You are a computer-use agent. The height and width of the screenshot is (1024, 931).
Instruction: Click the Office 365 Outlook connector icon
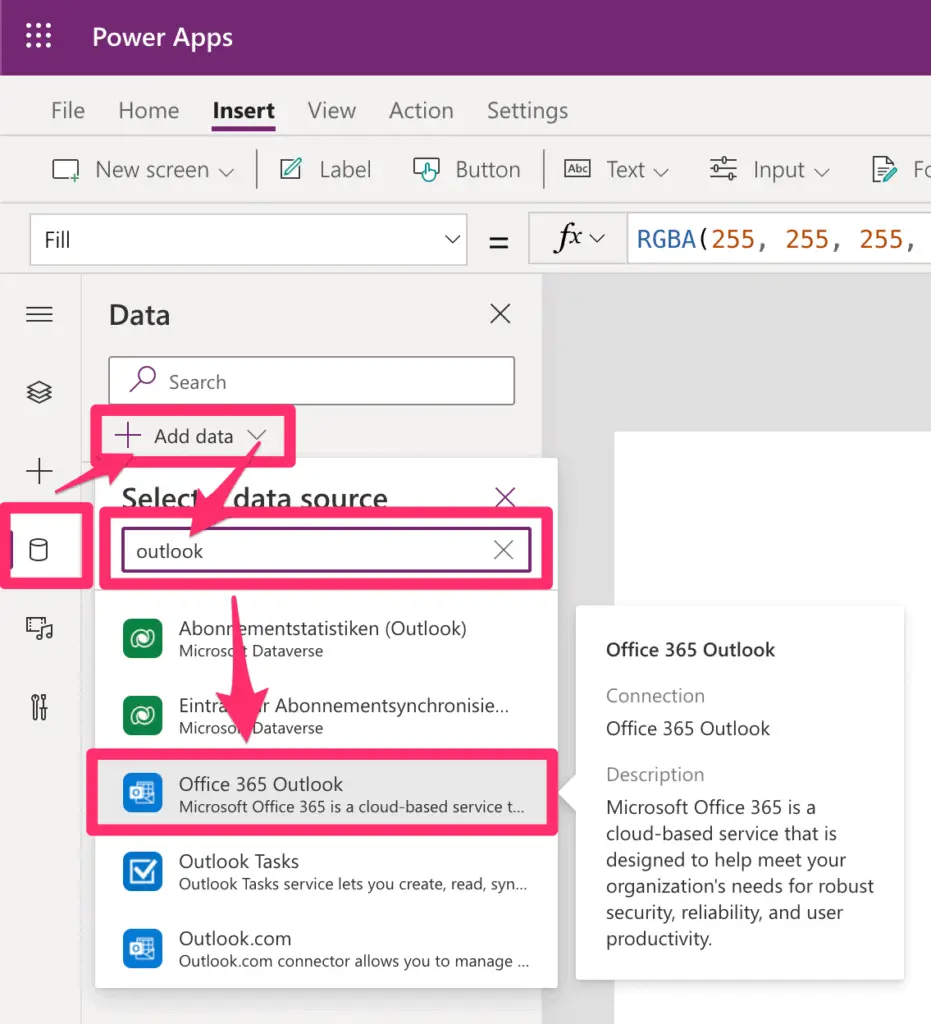click(x=142, y=791)
